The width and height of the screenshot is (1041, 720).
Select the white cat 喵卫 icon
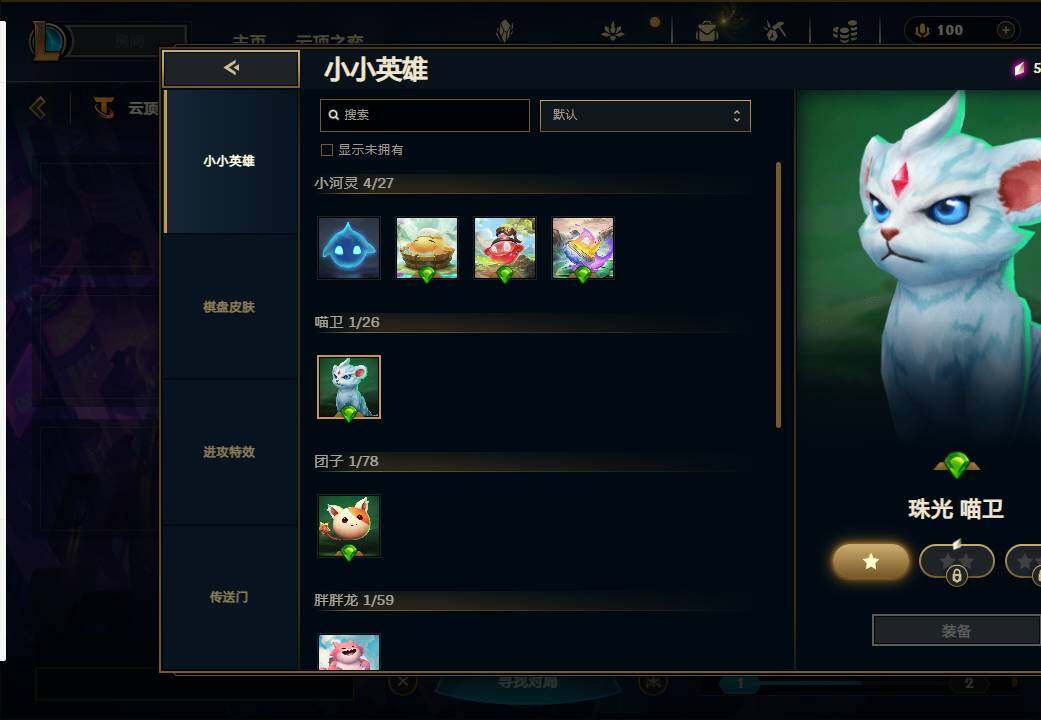(349, 387)
